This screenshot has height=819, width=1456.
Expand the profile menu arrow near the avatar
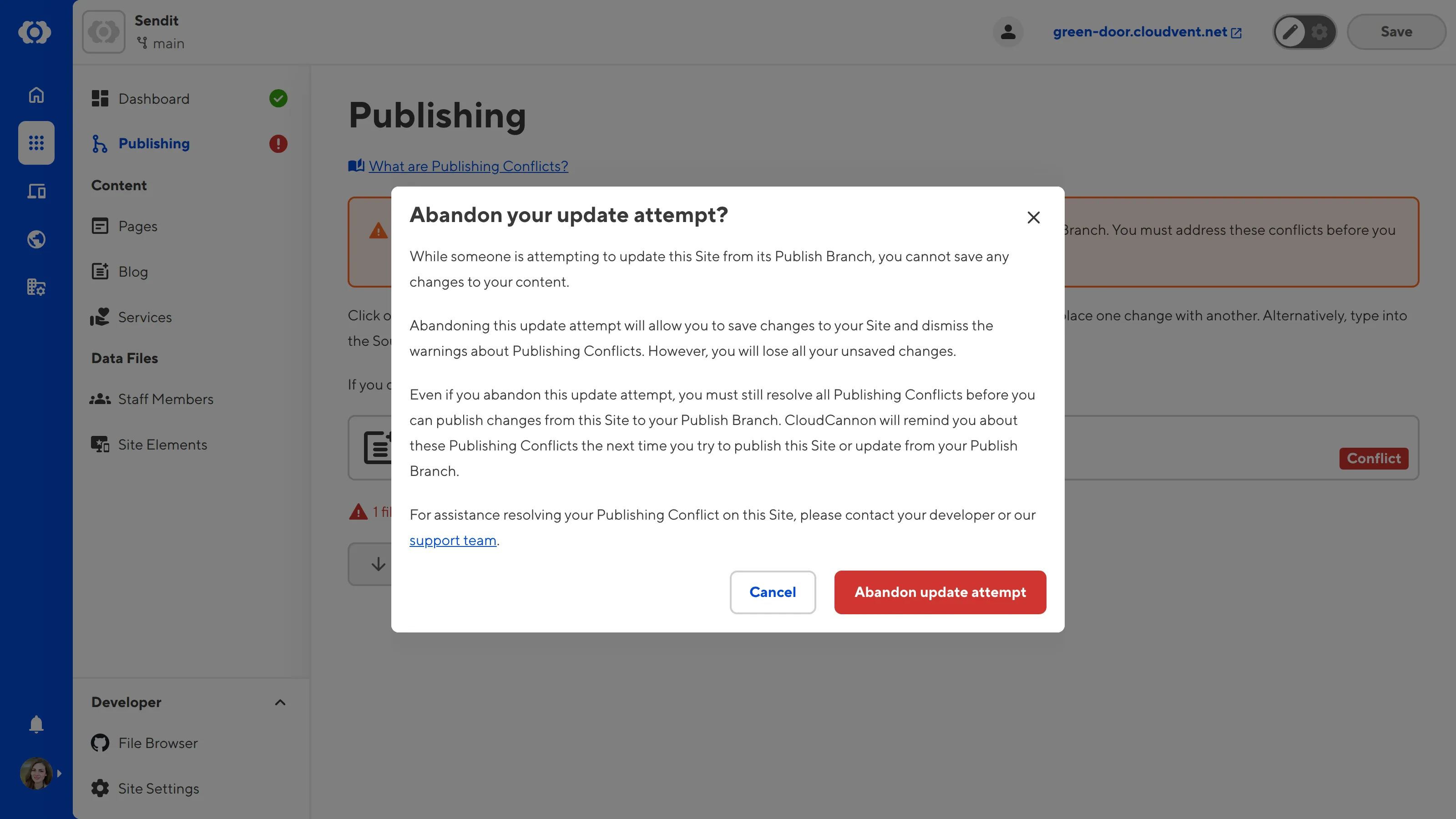pos(60,773)
